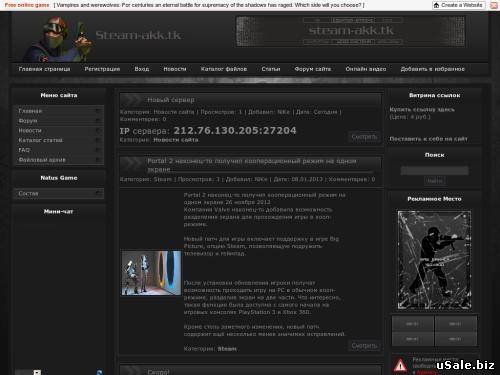The width and height of the screenshot is (500, 375).
Task: Click the Смотреть button under Portal 2 article
Action: point(364,346)
